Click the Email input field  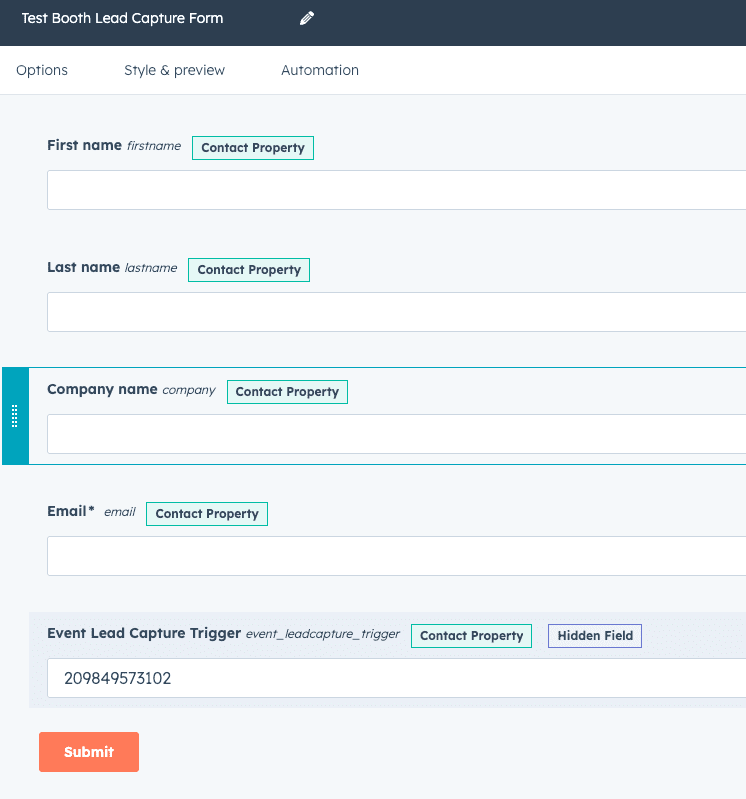pyautogui.click(x=396, y=556)
